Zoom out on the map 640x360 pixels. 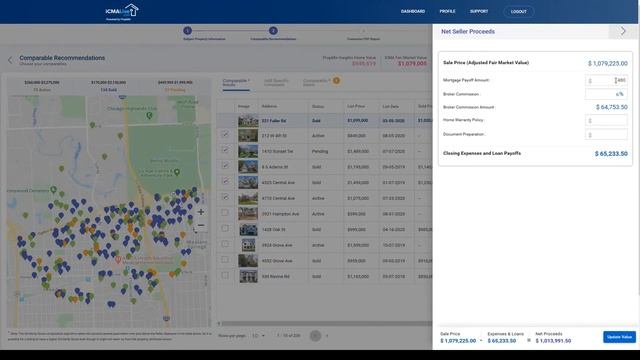[x=201, y=225]
